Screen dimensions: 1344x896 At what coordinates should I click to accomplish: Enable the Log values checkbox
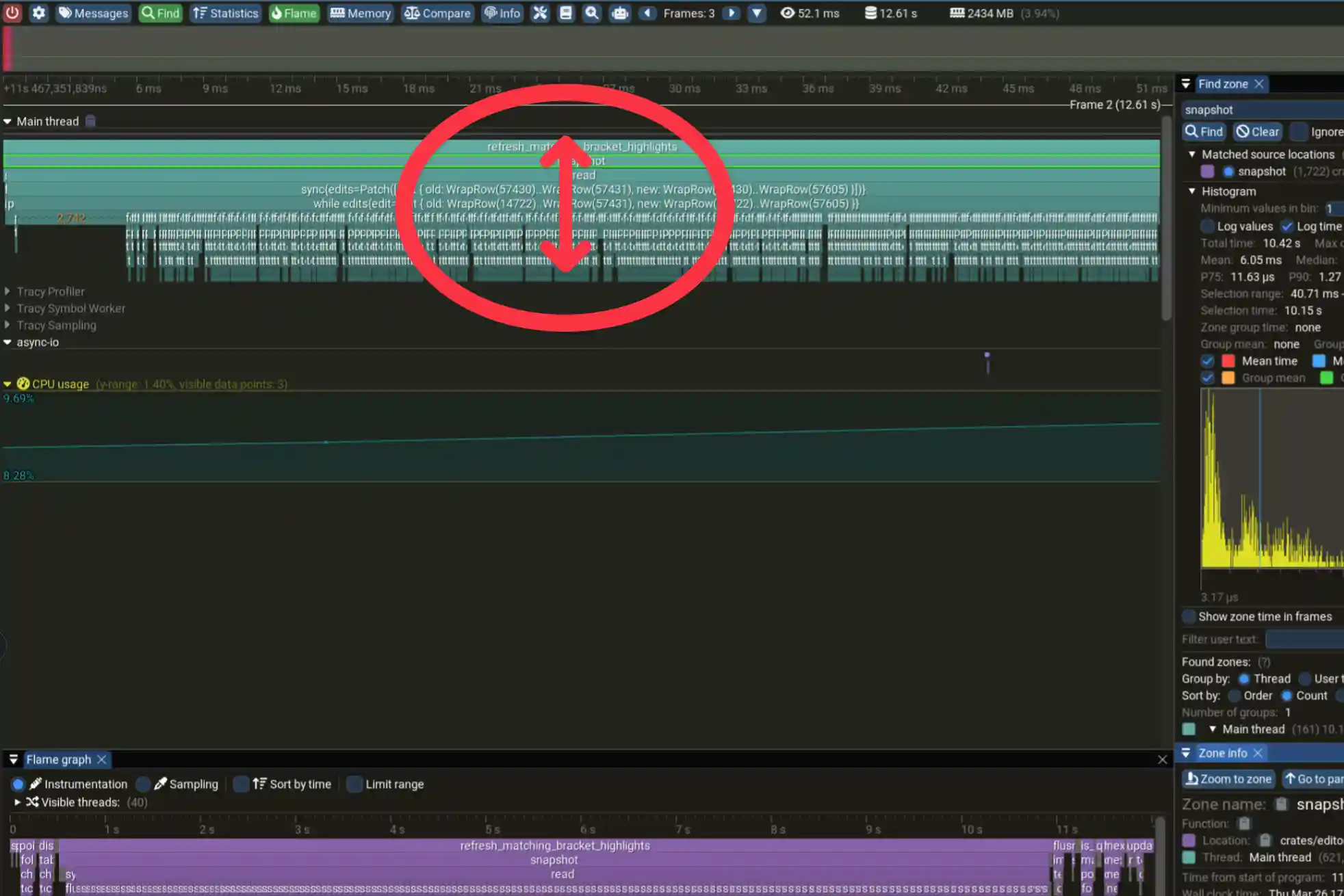(1208, 226)
